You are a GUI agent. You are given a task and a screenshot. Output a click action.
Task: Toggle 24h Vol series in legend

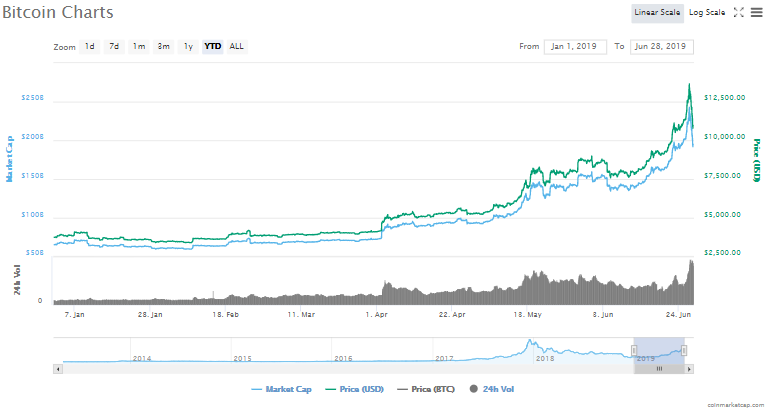pyautogui.click(x=492, y=389)
